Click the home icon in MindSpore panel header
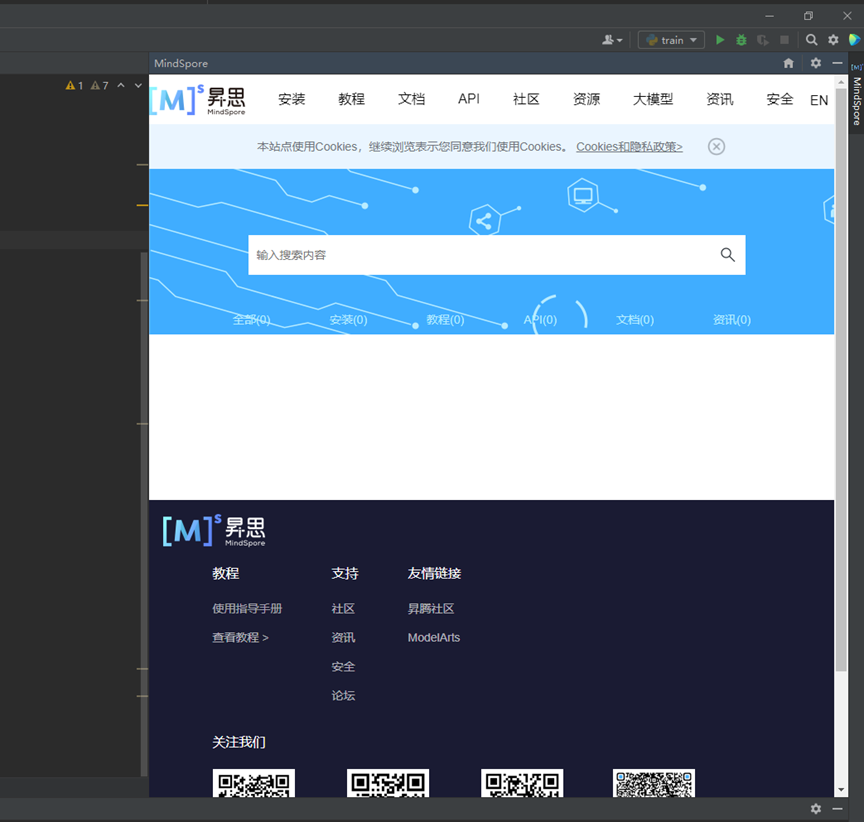864x822 pixels. [x=789, y=62]
